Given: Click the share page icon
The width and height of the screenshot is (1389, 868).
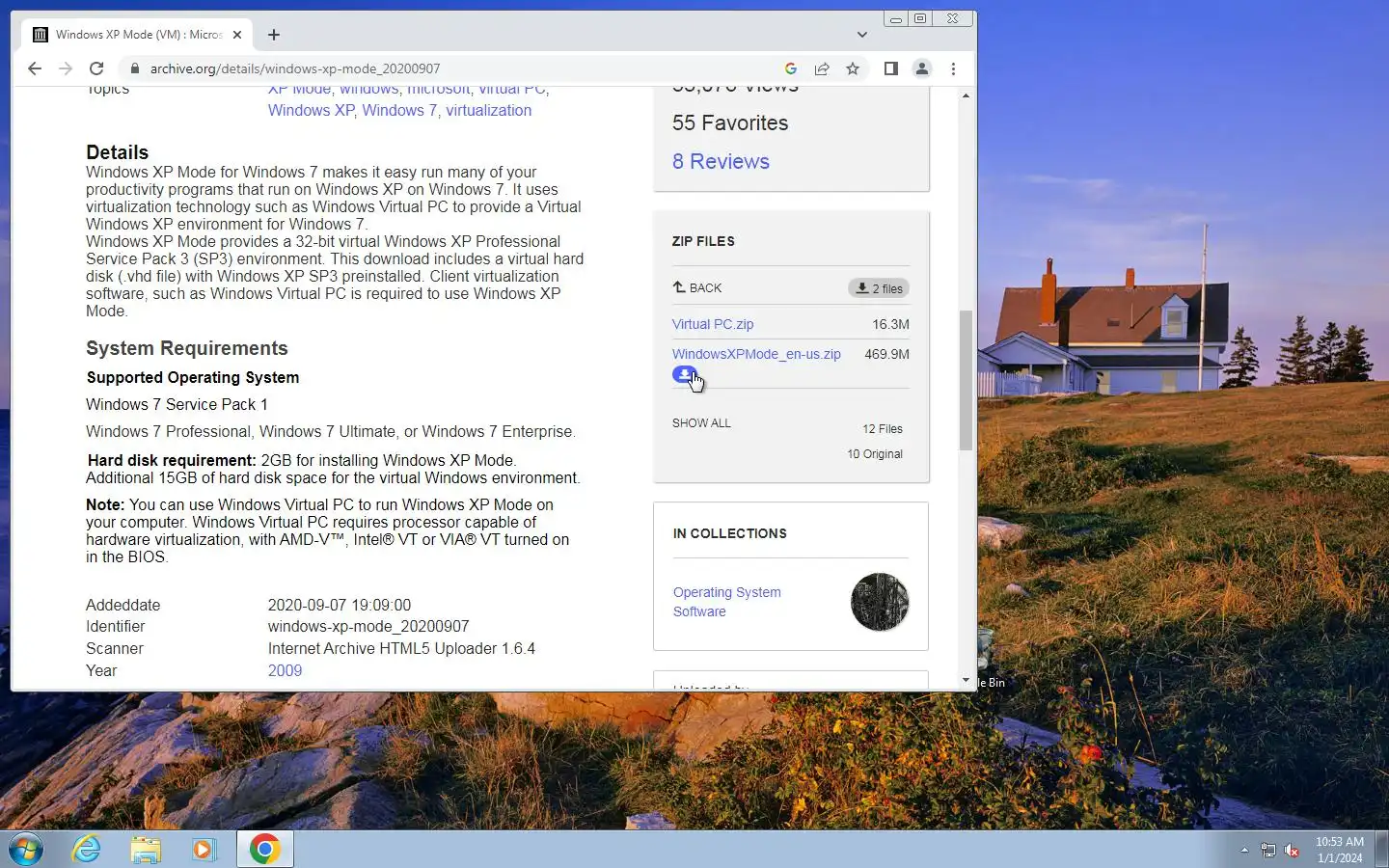Looking at the screenshot, I should pos(822,68).
